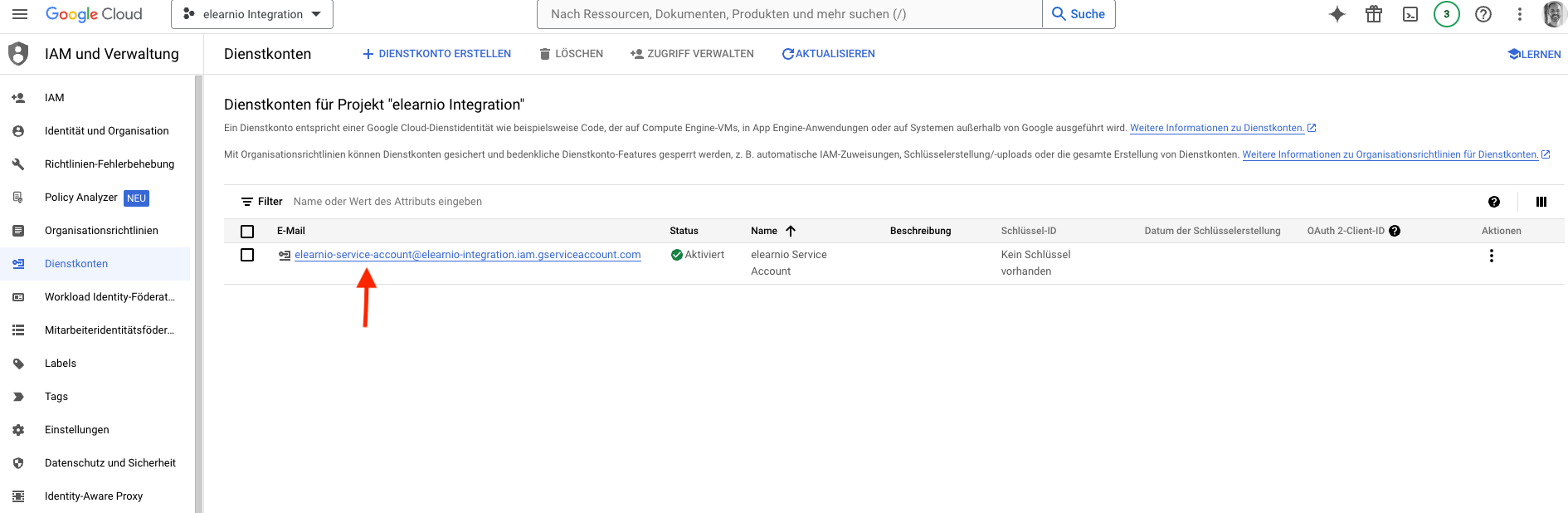
Task: Click the IAM und Verwaltung shield icon
Action: point(18,54)
